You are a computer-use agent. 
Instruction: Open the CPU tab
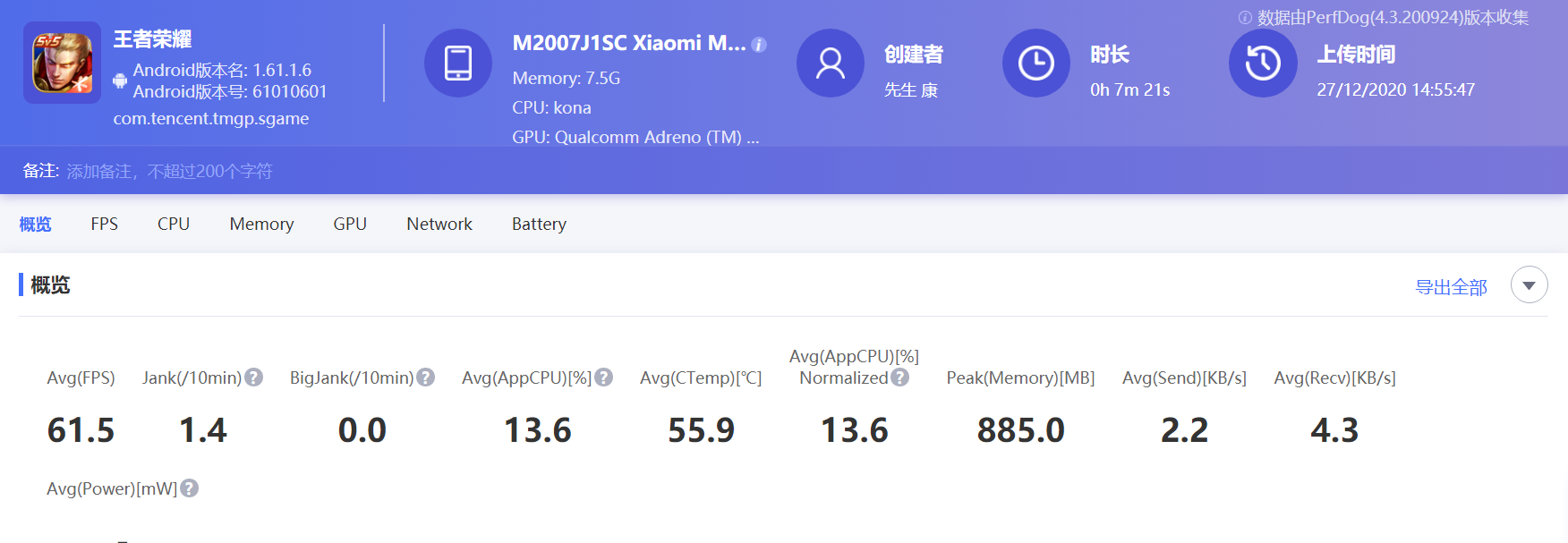pos(174,224)
